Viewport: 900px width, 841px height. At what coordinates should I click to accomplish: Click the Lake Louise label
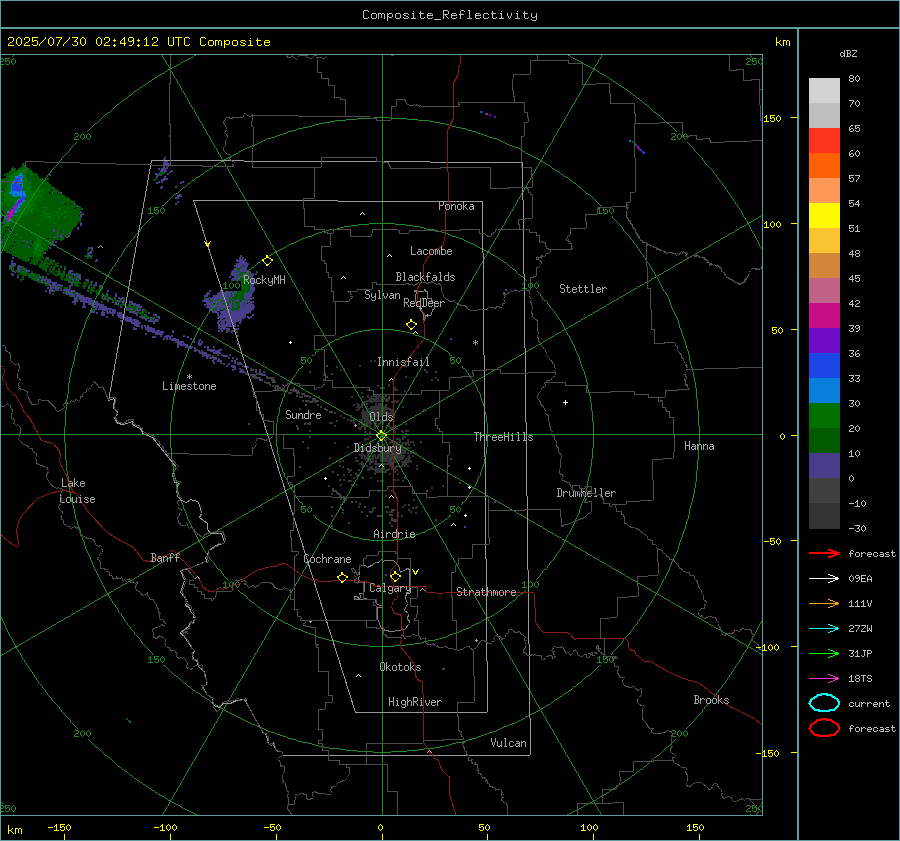pos(77,491)
